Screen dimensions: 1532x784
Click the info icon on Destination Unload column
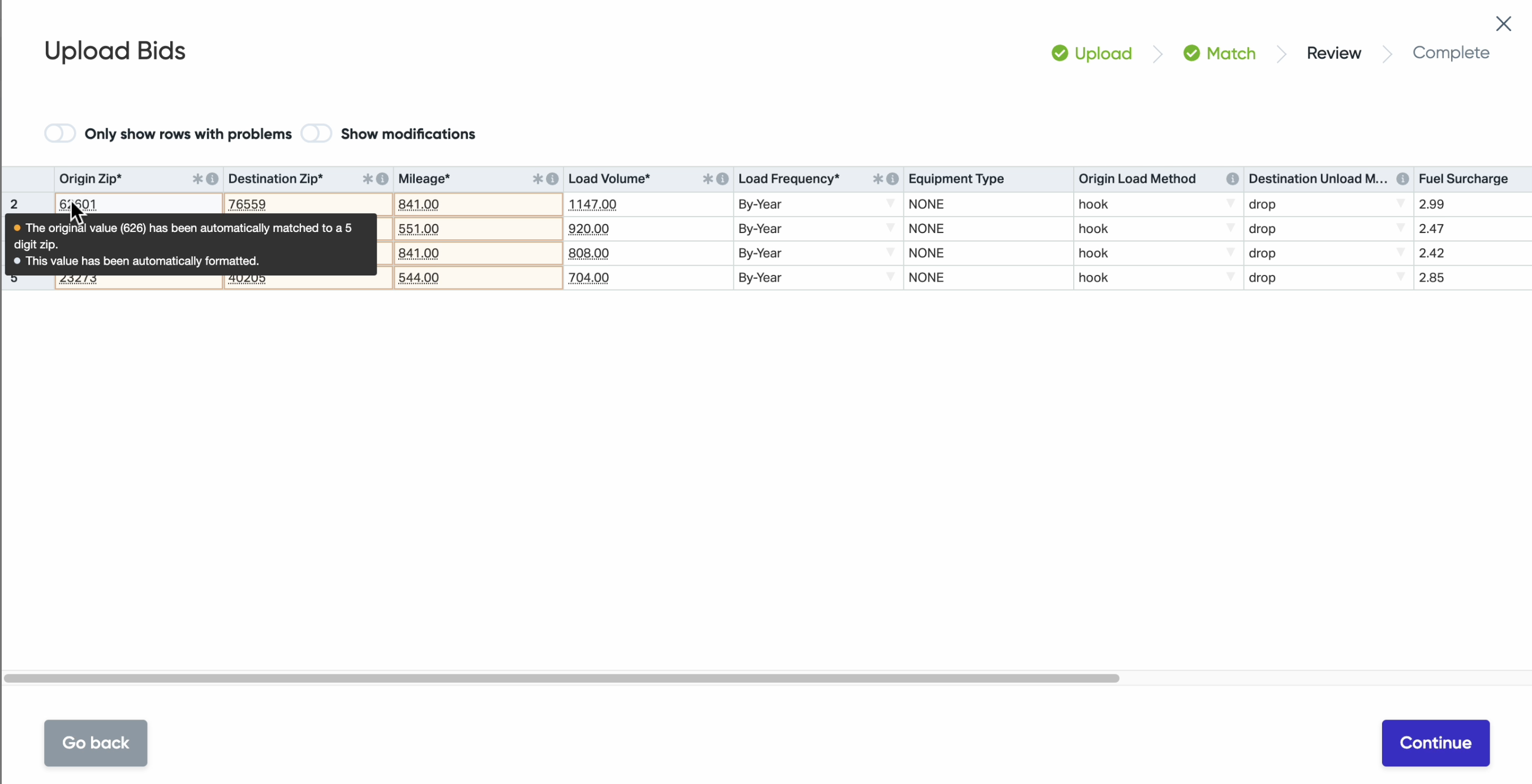[x=1402, y=179]
